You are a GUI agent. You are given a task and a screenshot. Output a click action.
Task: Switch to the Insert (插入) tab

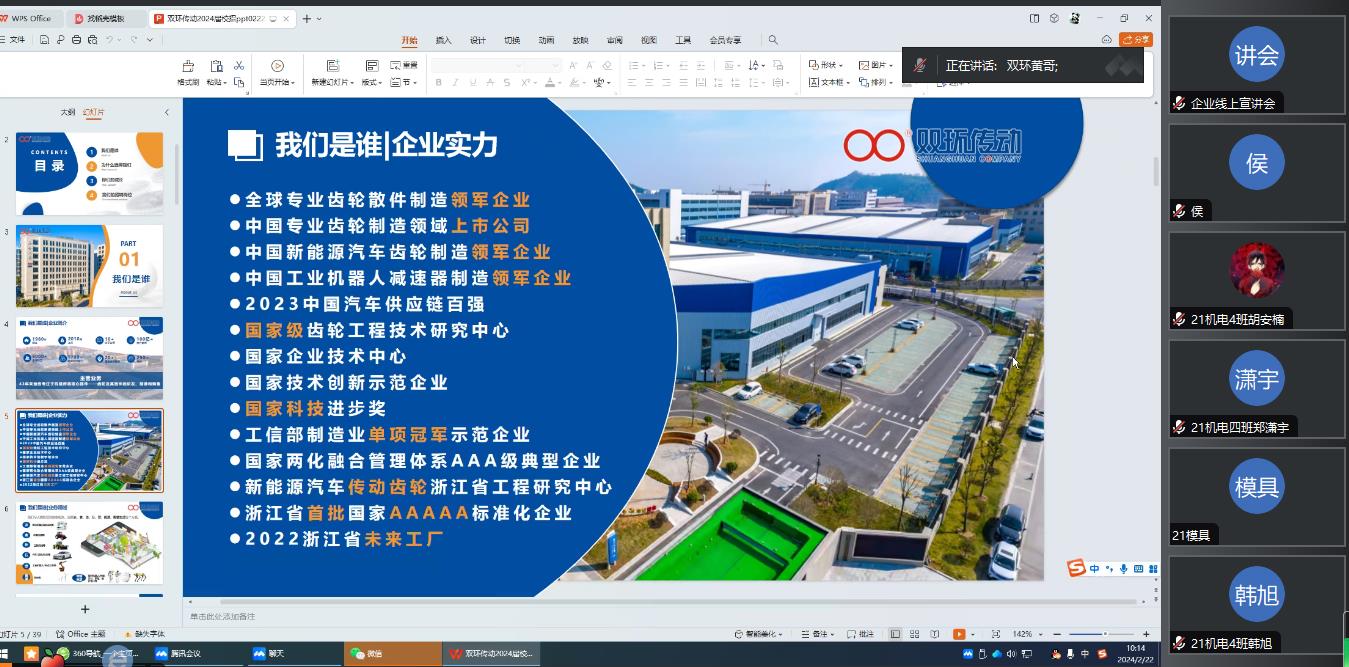[443, 40]
